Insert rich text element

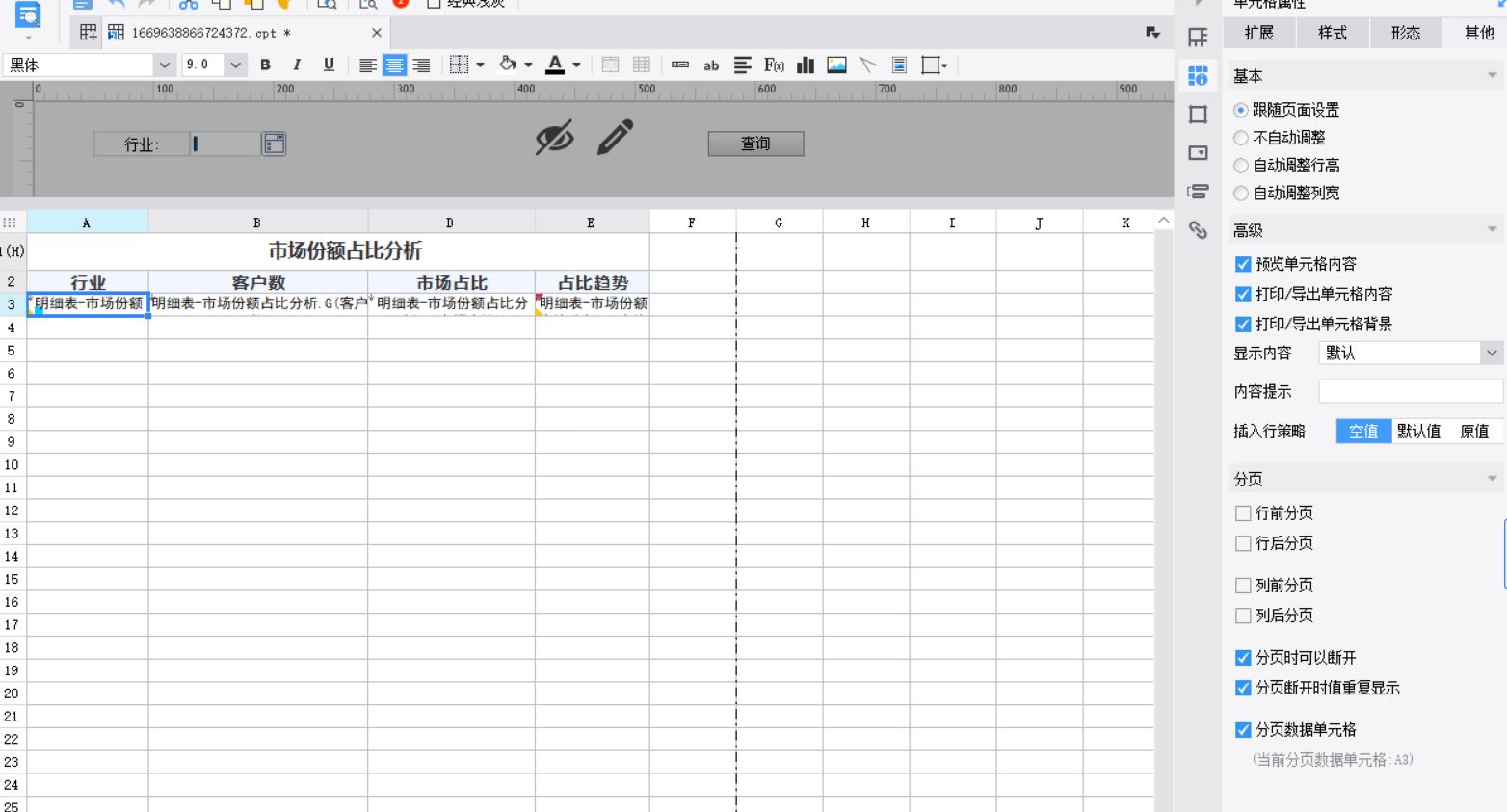click(742, 65)
